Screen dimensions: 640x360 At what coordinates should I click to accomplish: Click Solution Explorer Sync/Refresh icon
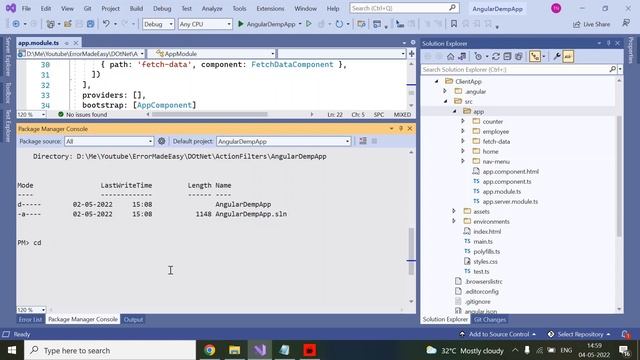click(x=496, y=56)
